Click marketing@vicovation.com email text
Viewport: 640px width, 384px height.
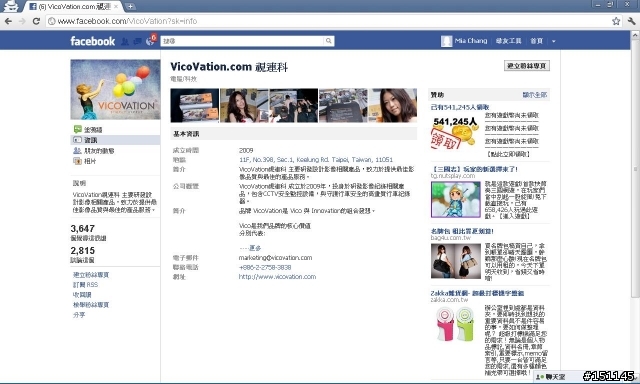275,257
